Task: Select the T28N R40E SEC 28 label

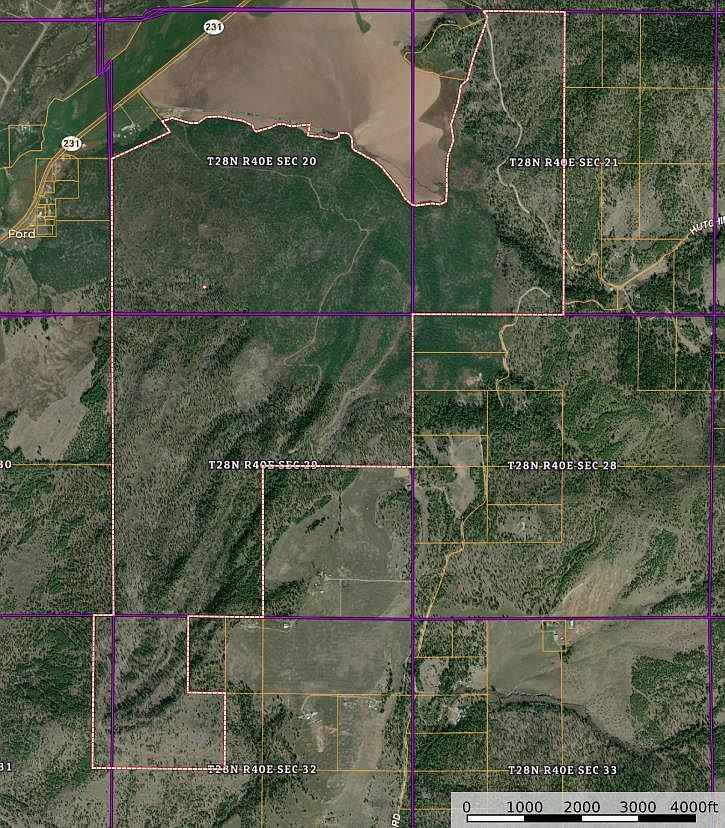Action: pos(562,465)
